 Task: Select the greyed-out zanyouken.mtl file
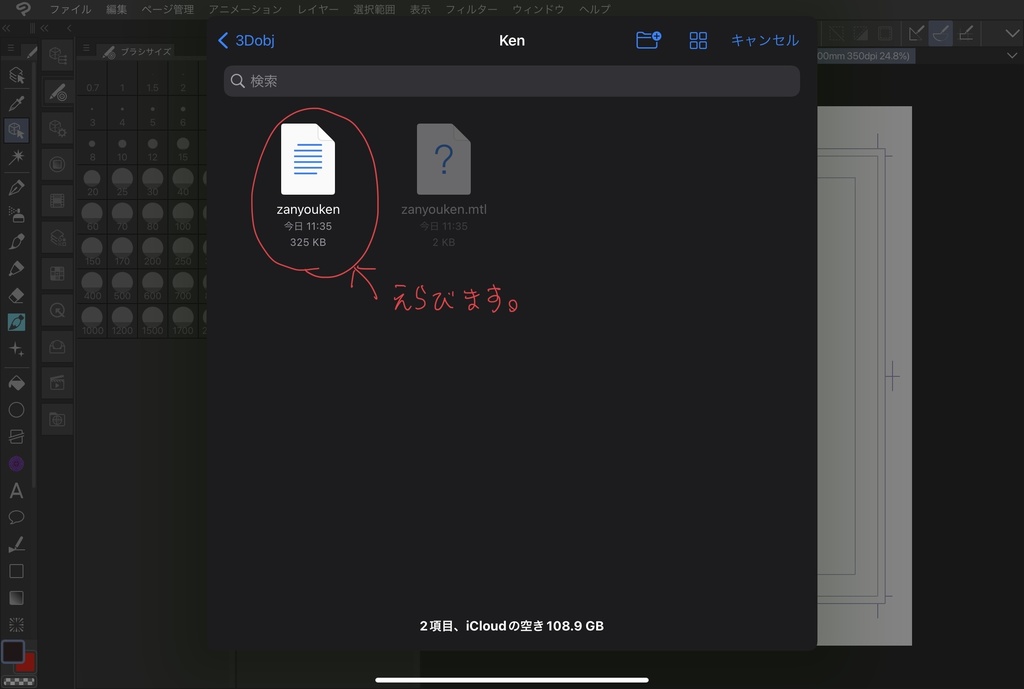coord(443,185)
